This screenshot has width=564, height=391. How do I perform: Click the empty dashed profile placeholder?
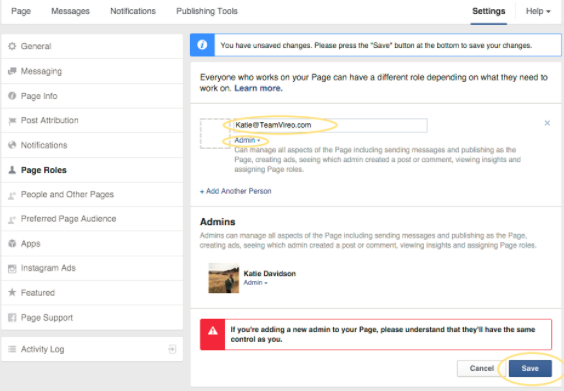point(215,133)
